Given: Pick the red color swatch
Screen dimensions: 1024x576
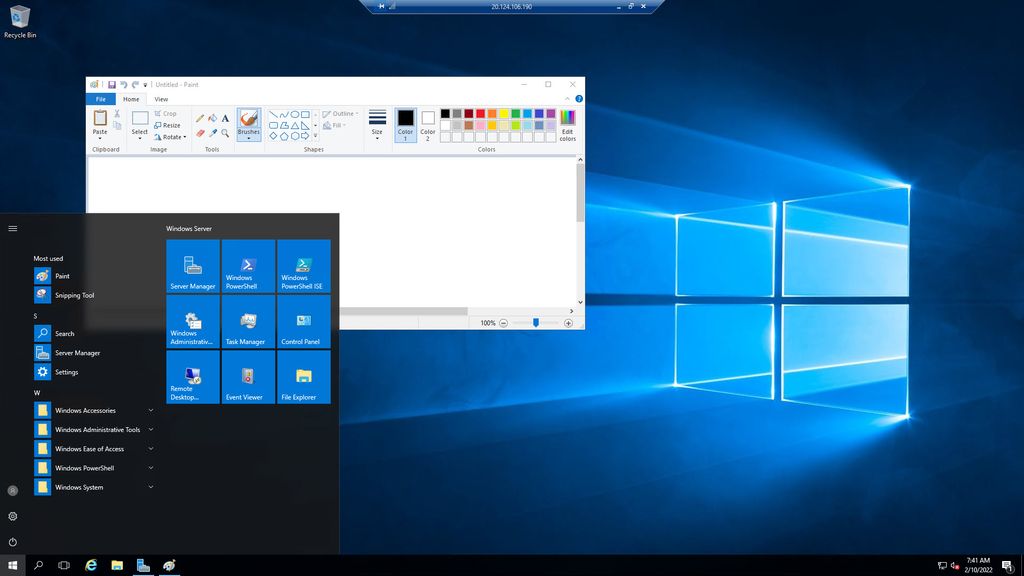Looking at the screenshot, I should point(481,114).
